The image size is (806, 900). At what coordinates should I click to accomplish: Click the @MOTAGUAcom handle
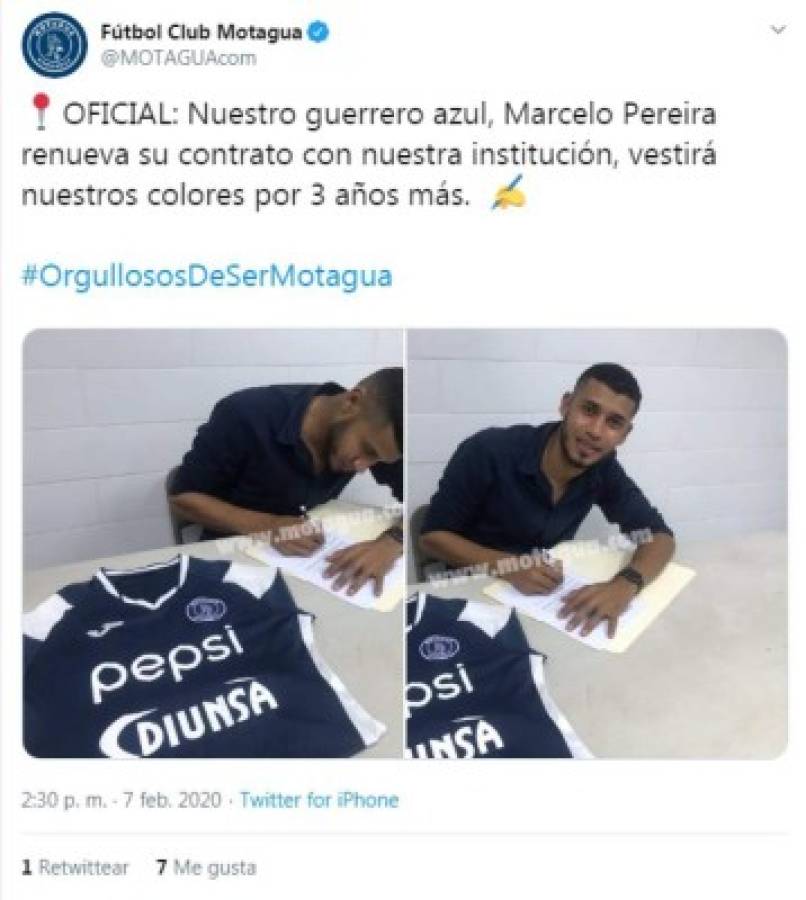(179, 58)
